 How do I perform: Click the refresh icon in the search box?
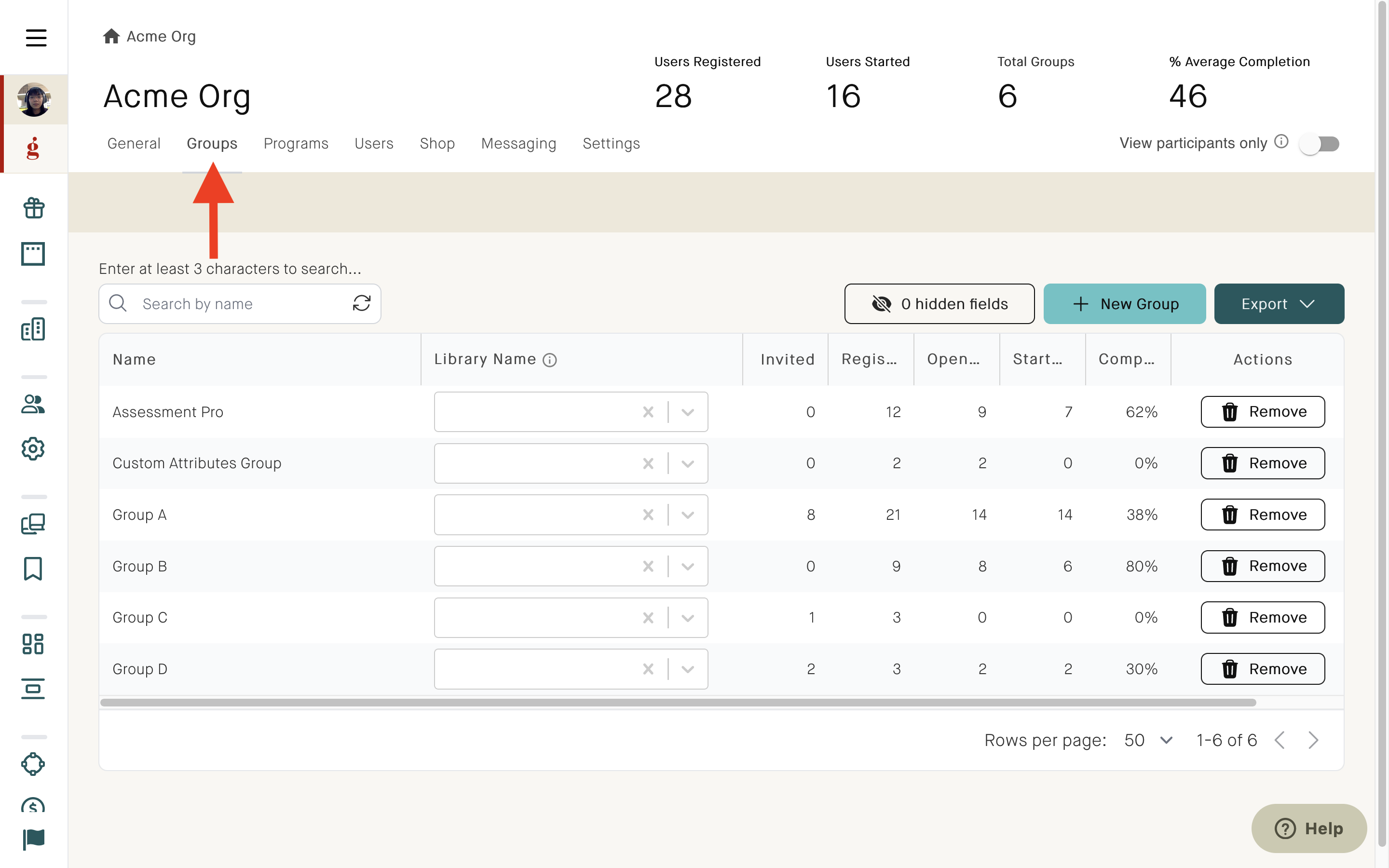362,304
